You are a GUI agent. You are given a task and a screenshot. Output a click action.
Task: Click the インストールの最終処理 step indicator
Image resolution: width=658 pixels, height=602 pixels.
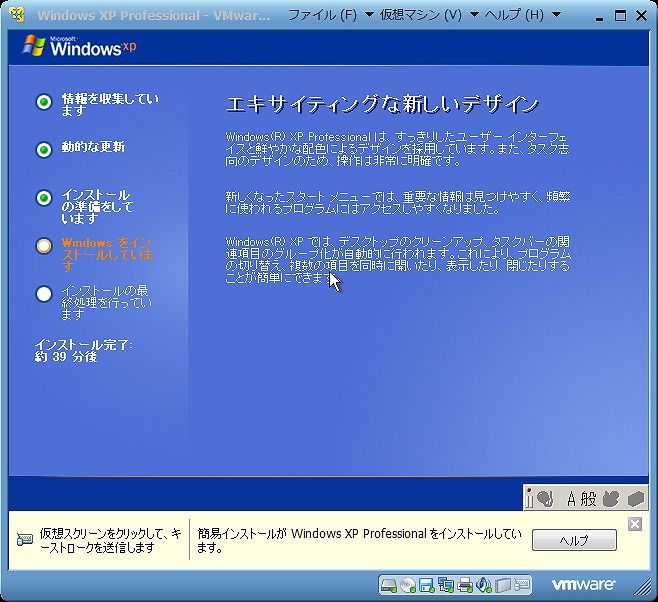point(44,294)
